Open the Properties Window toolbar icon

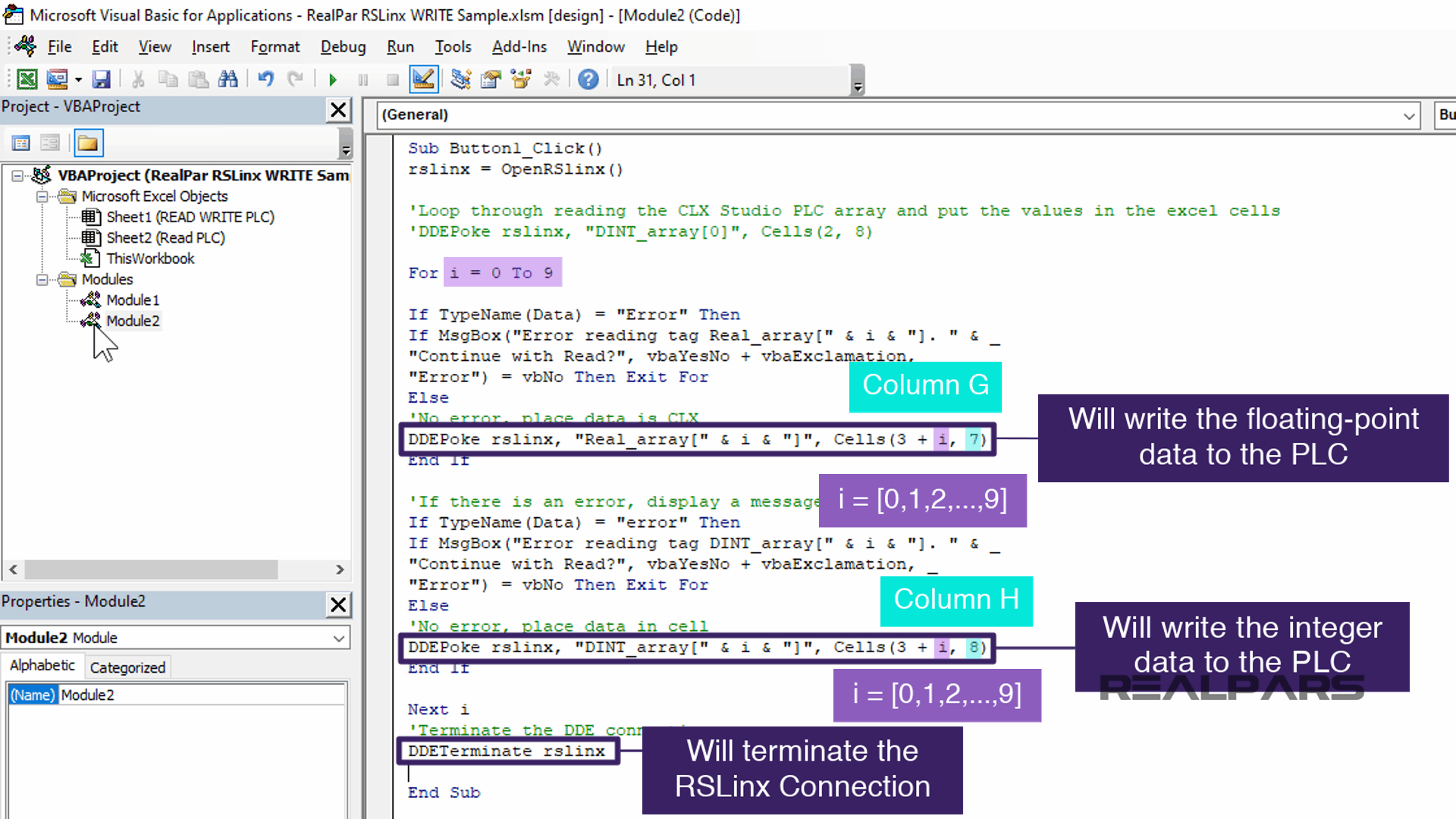coord(491,79)
